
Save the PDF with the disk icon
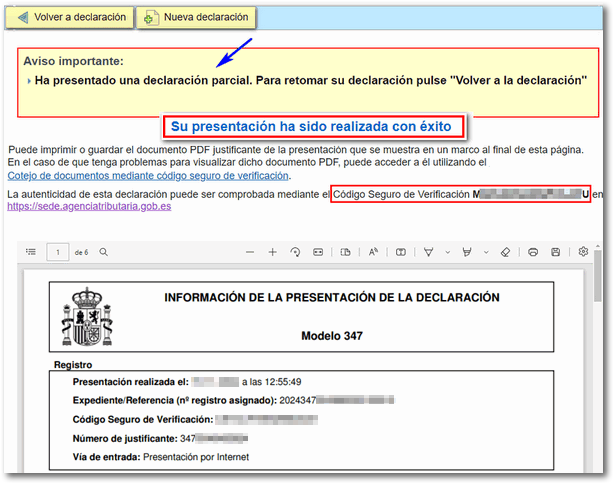coord(556,252)
